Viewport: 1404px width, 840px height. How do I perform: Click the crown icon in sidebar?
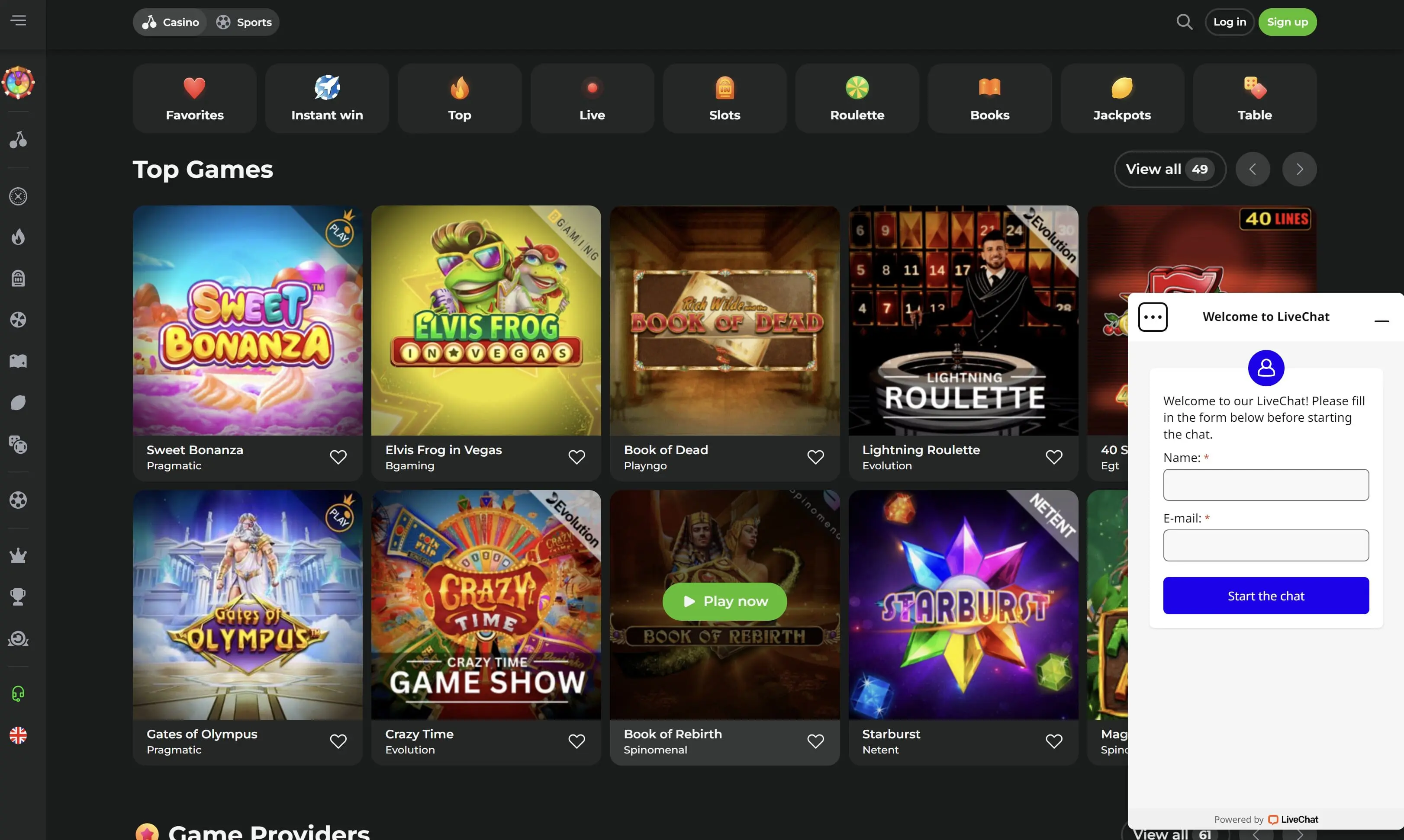click(18, 556)
